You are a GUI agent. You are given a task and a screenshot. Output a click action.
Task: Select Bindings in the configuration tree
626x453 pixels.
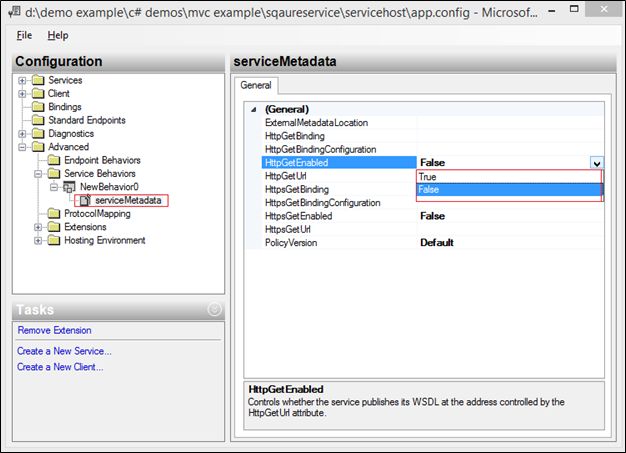point(65,107)
